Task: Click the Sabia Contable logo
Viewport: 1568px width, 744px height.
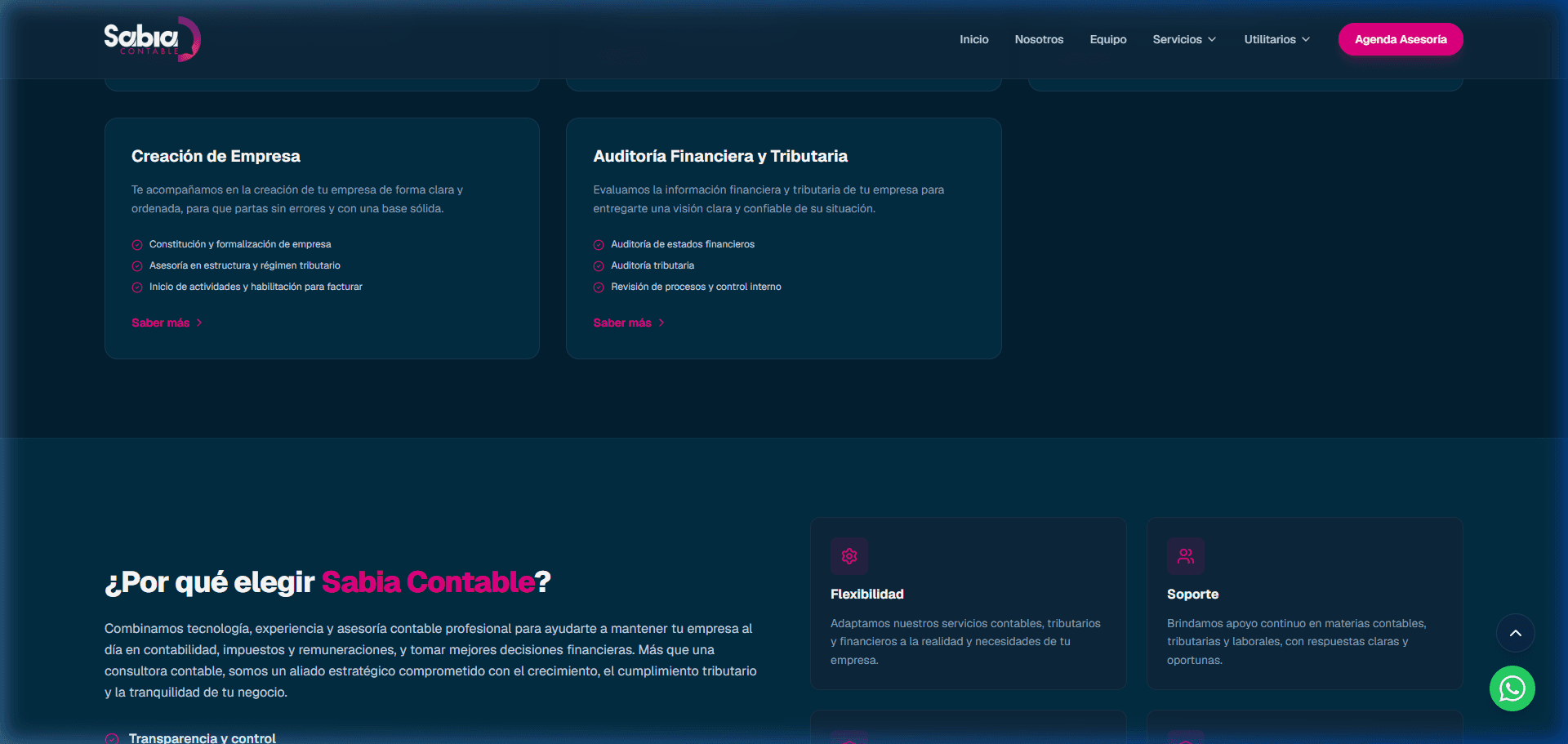Action: click(x=152, y=38)
